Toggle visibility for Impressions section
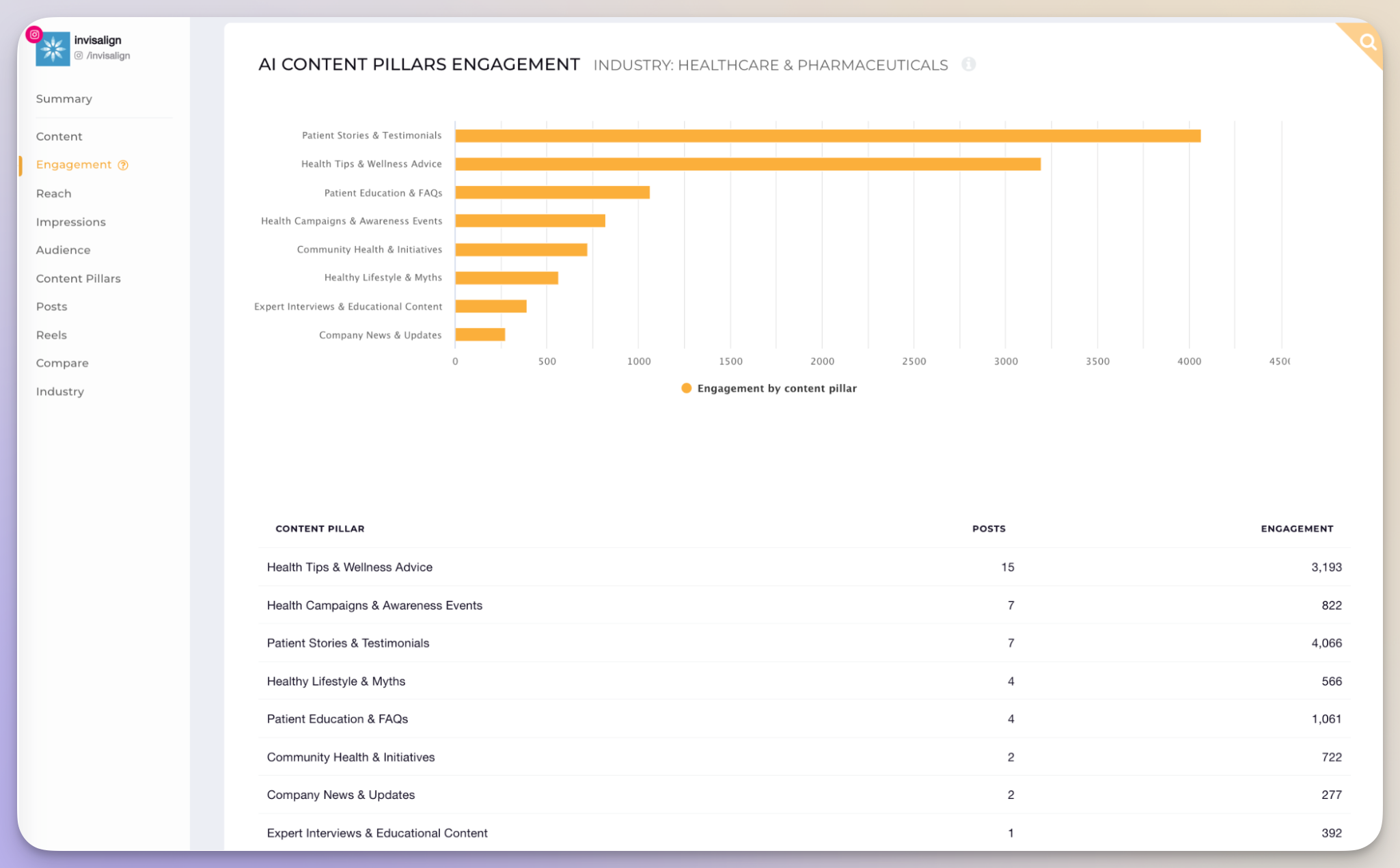Screen dimensions: 1400x868 tap(70, 222)
